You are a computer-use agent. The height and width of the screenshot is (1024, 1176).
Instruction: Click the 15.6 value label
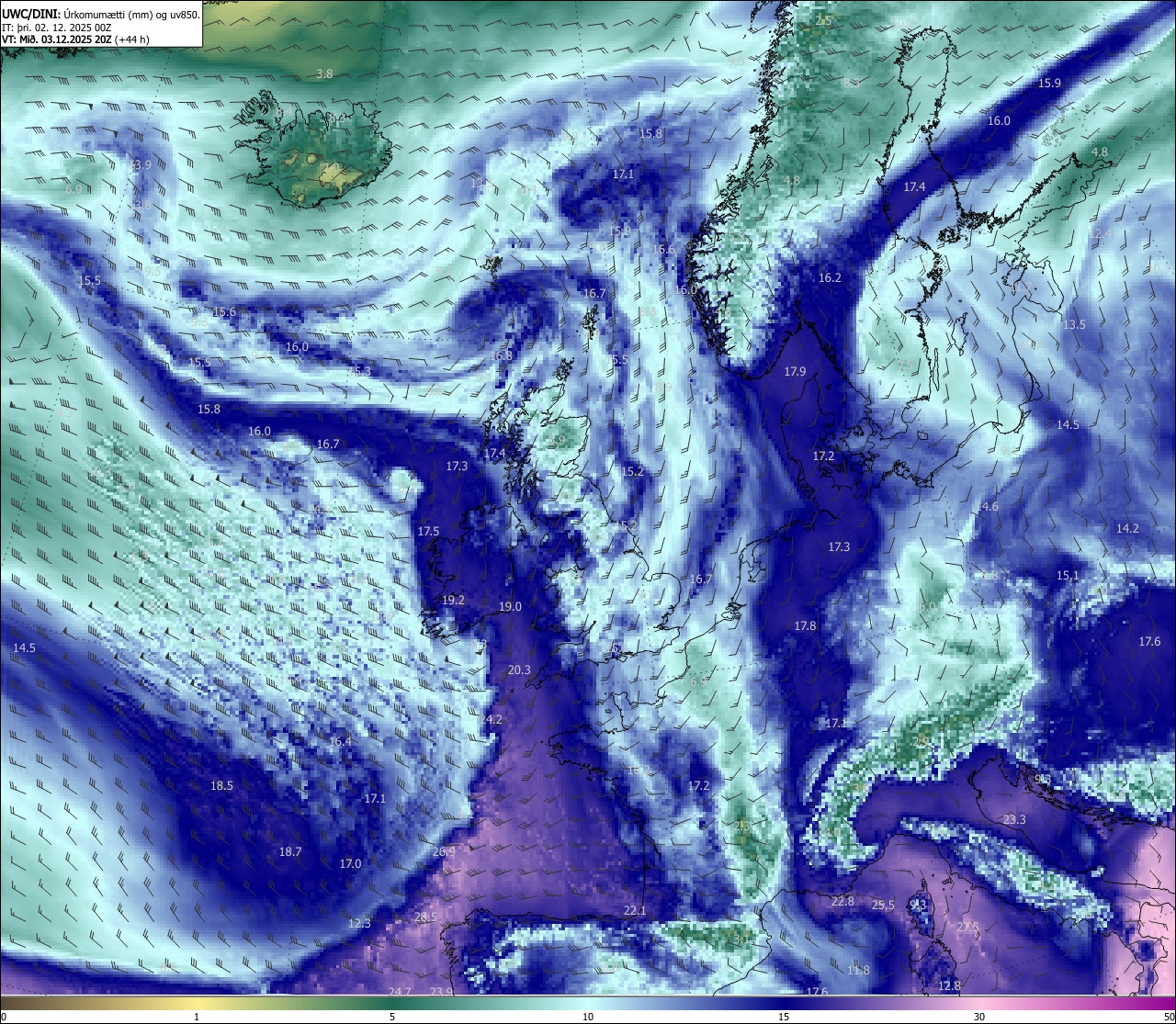pyautogui.click(x=224, y=311)
